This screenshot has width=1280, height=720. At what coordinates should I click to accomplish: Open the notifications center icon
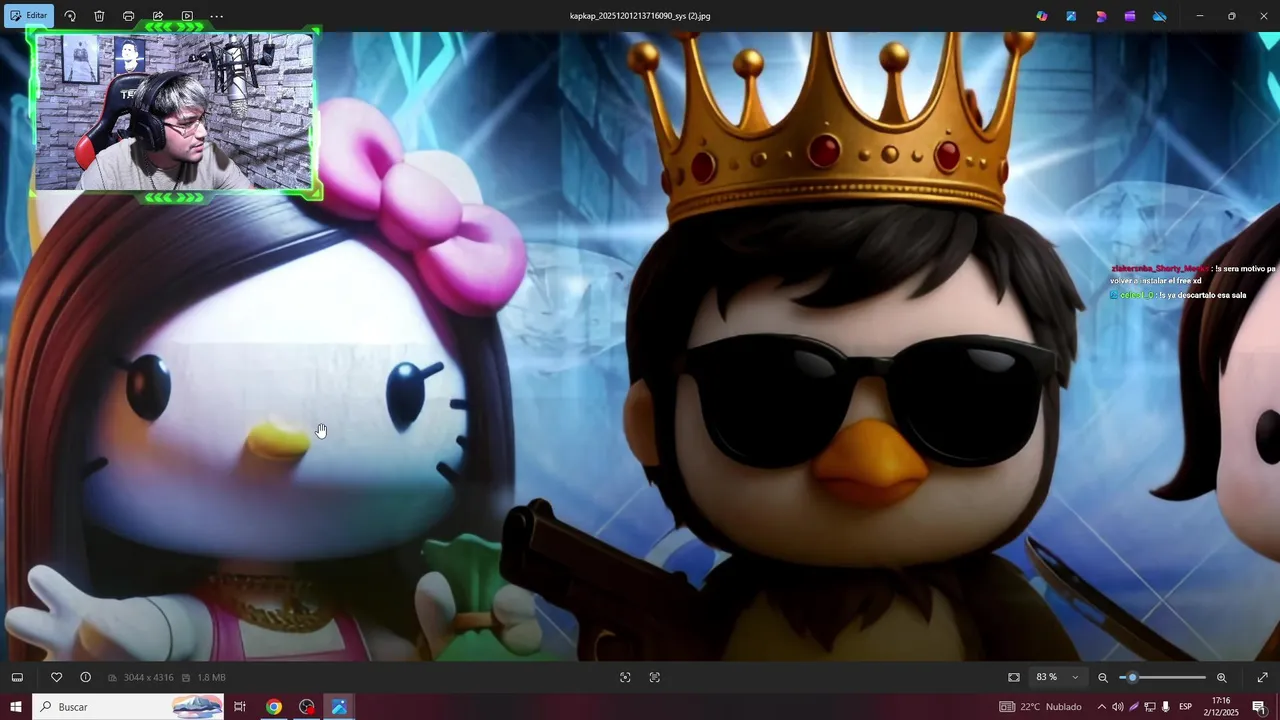1259,707
